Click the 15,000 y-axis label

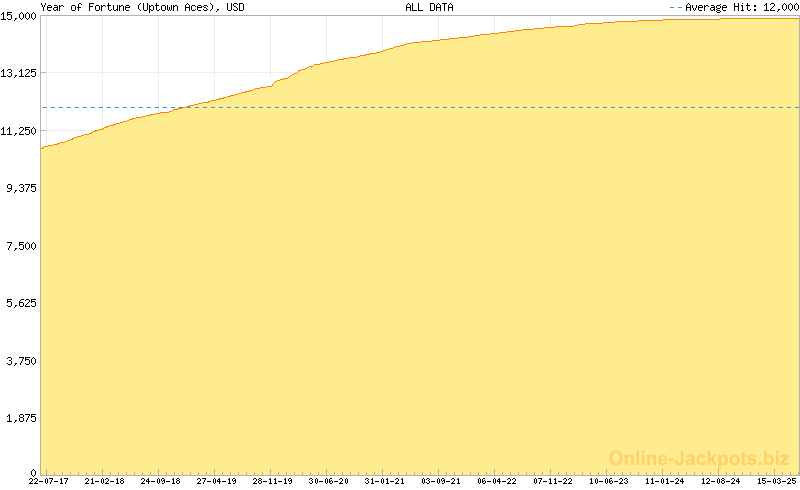19,16
